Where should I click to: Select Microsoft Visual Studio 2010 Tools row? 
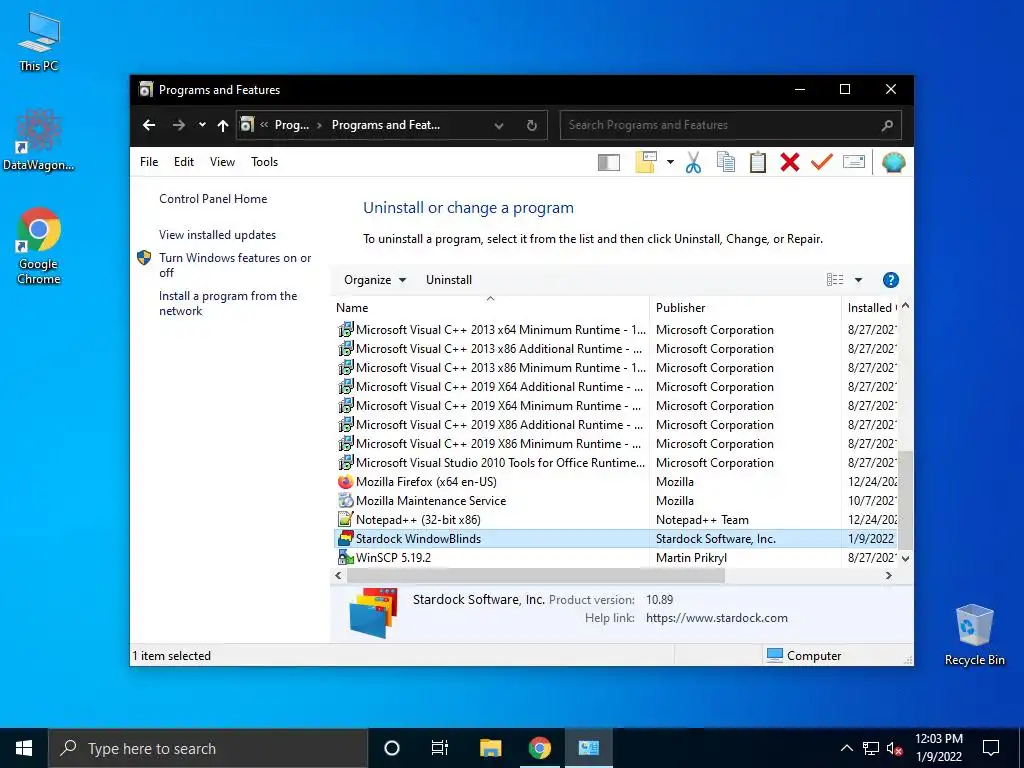[x=616, y=463]
